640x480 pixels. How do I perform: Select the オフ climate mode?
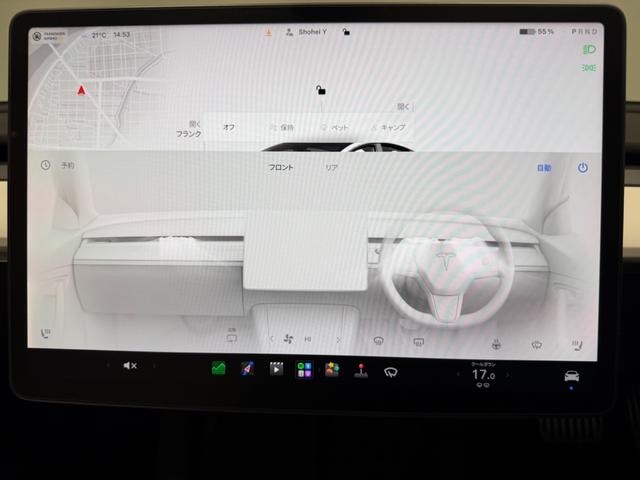point(229,127)
